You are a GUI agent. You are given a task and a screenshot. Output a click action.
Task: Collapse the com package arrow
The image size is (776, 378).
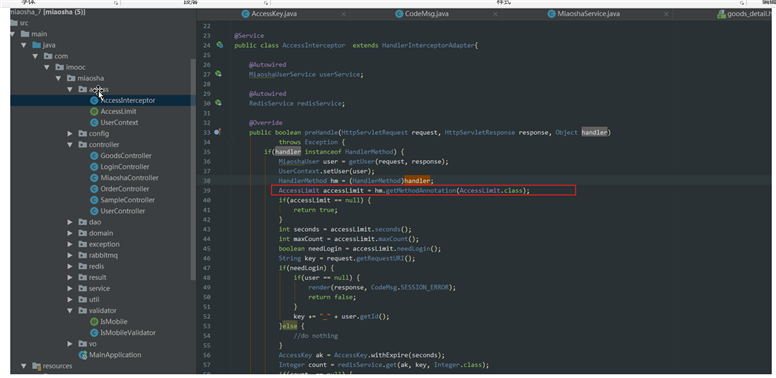(35, 56)
